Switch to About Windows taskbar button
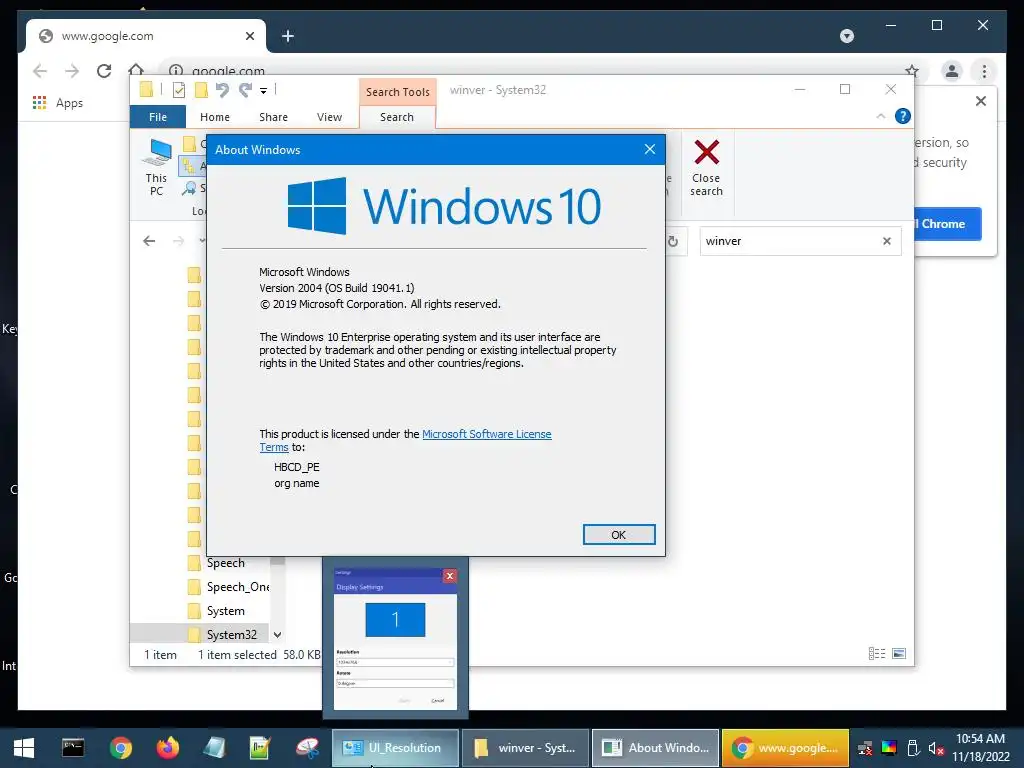 click(x=655, y=748)
